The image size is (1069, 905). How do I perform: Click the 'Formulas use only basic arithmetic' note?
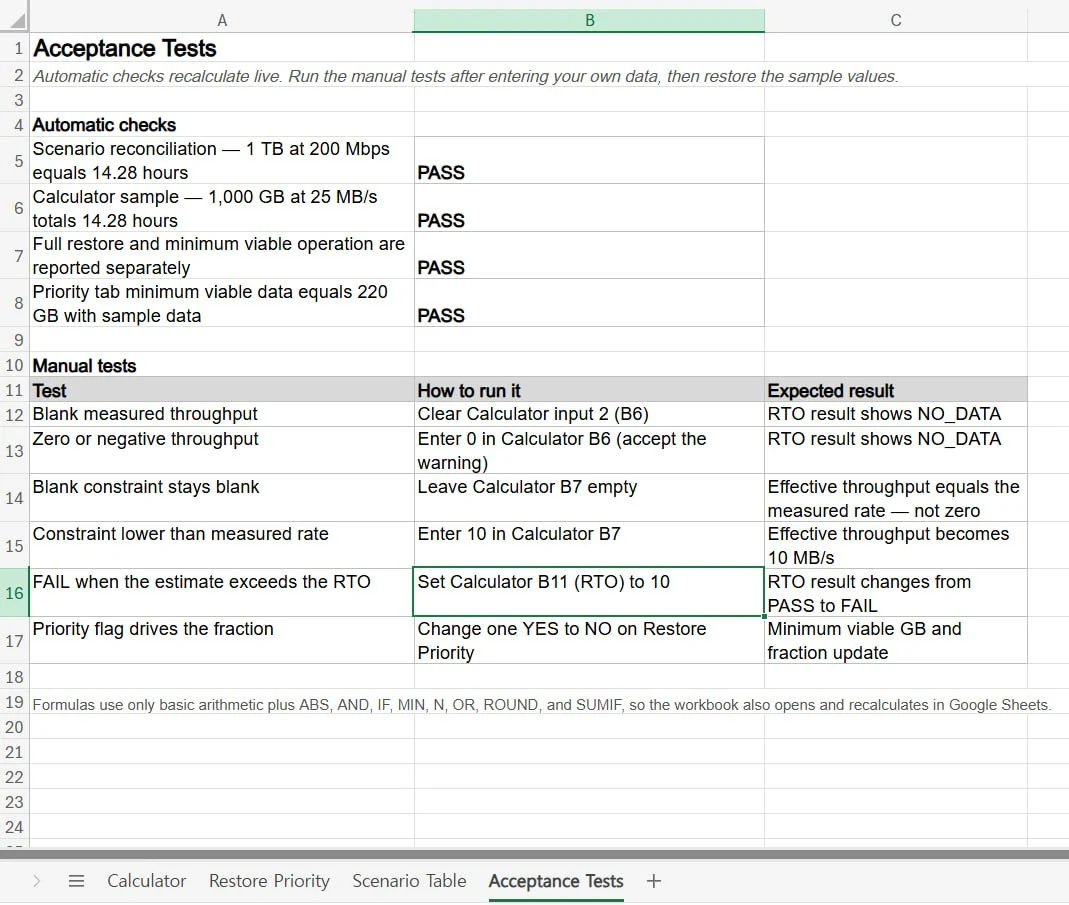tap(542, 704)
